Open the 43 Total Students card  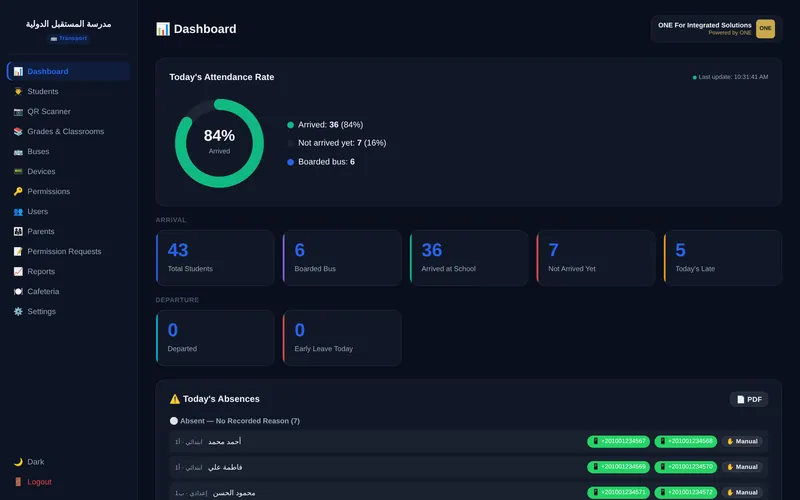[x=215, y=258]
